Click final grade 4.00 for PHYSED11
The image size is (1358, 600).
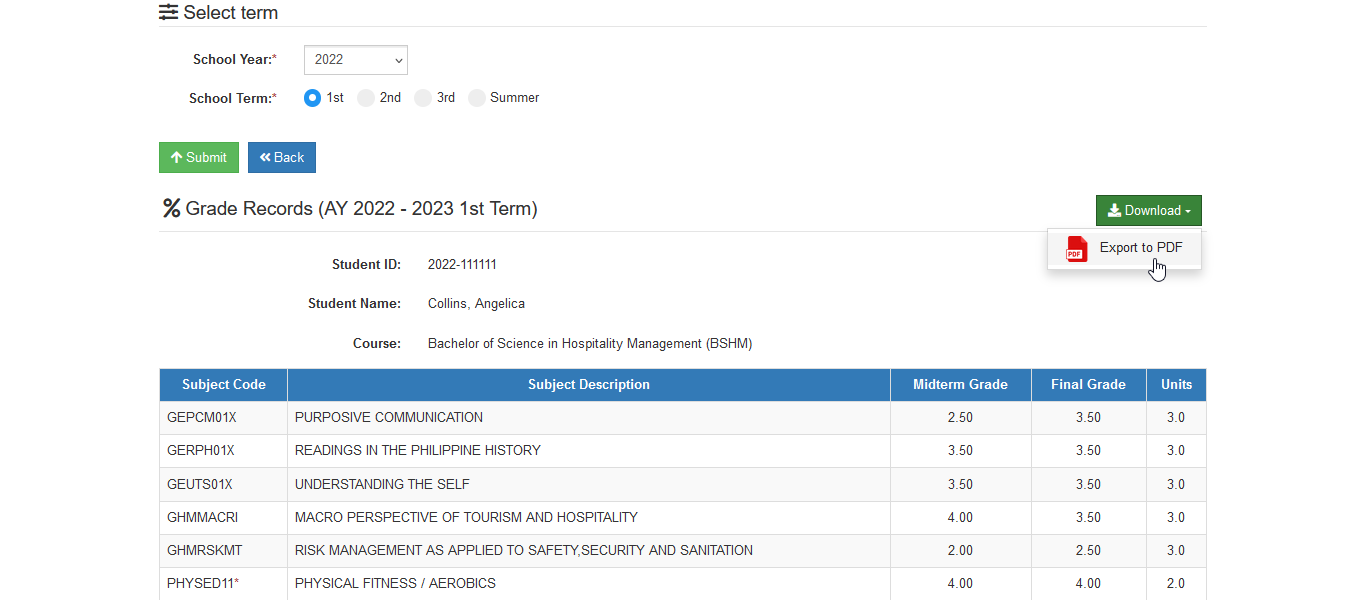point(1088,584)
